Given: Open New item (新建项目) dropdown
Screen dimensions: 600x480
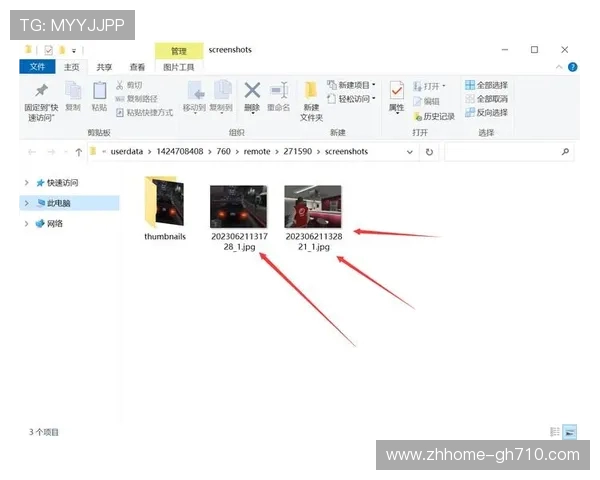Looking at the screenshot, I should [x=351, y=85].
